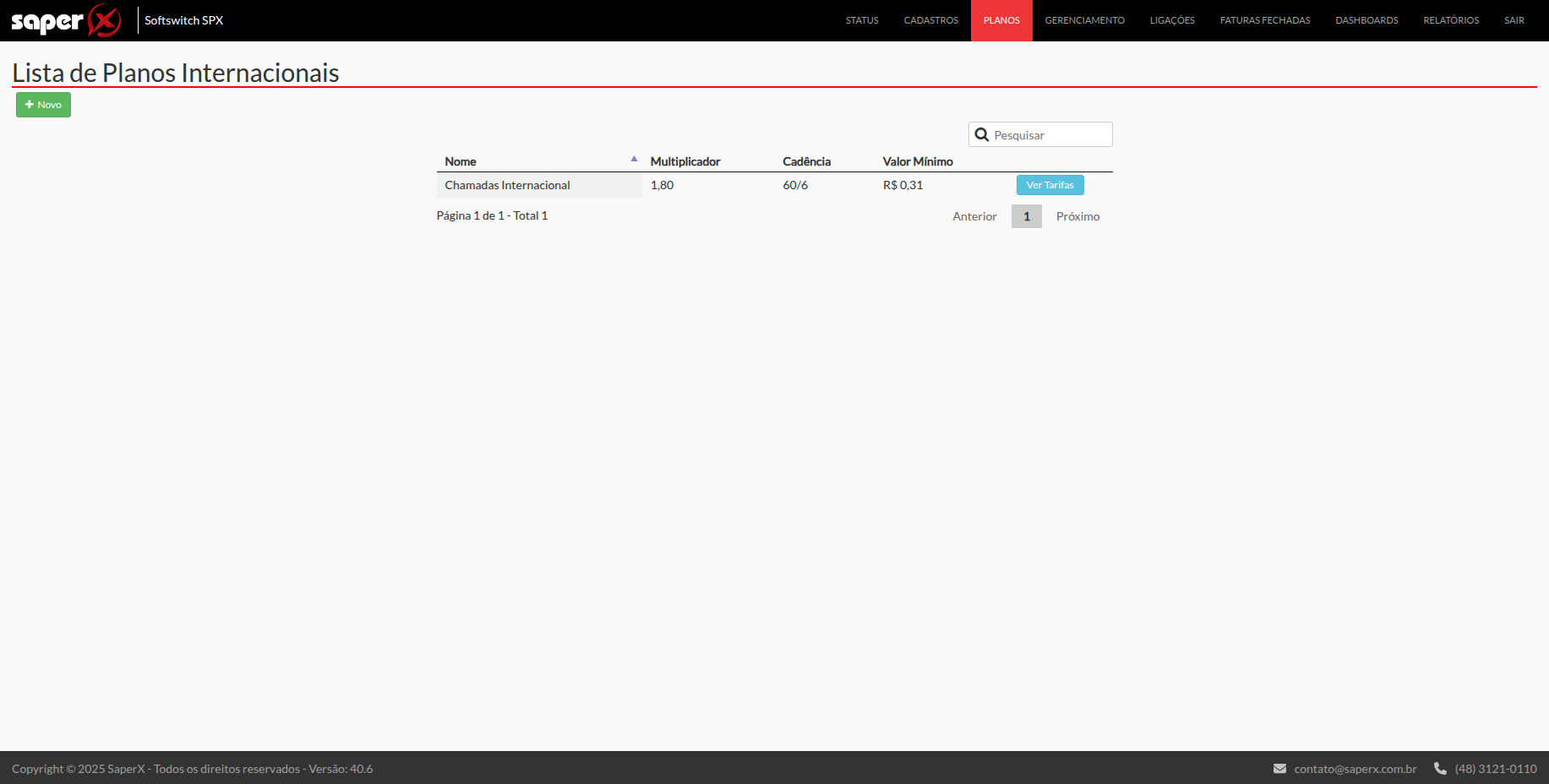The width and height of the screenshot is (1549, 784).
Task: Open the Status menu
Action: pos(862,20)
